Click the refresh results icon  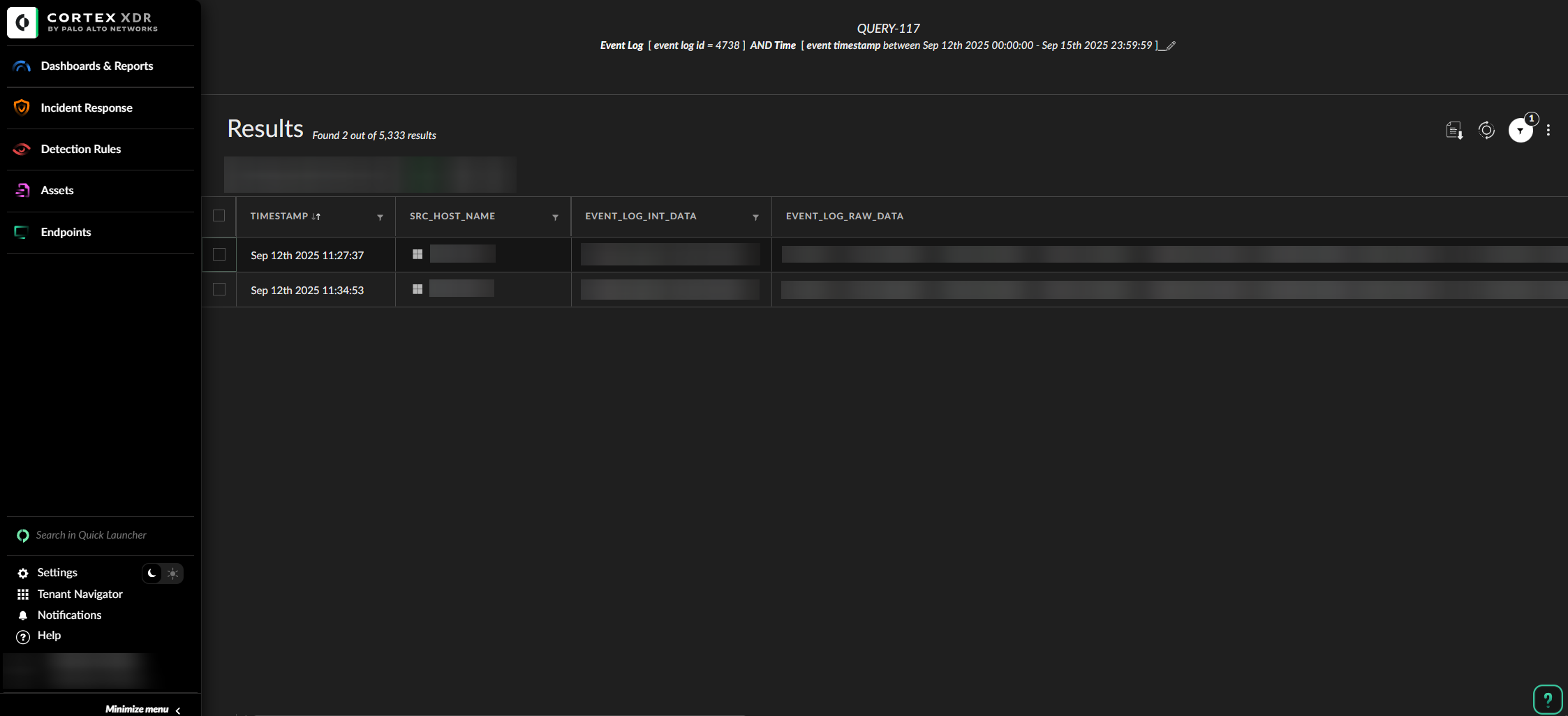[1486, 131]
